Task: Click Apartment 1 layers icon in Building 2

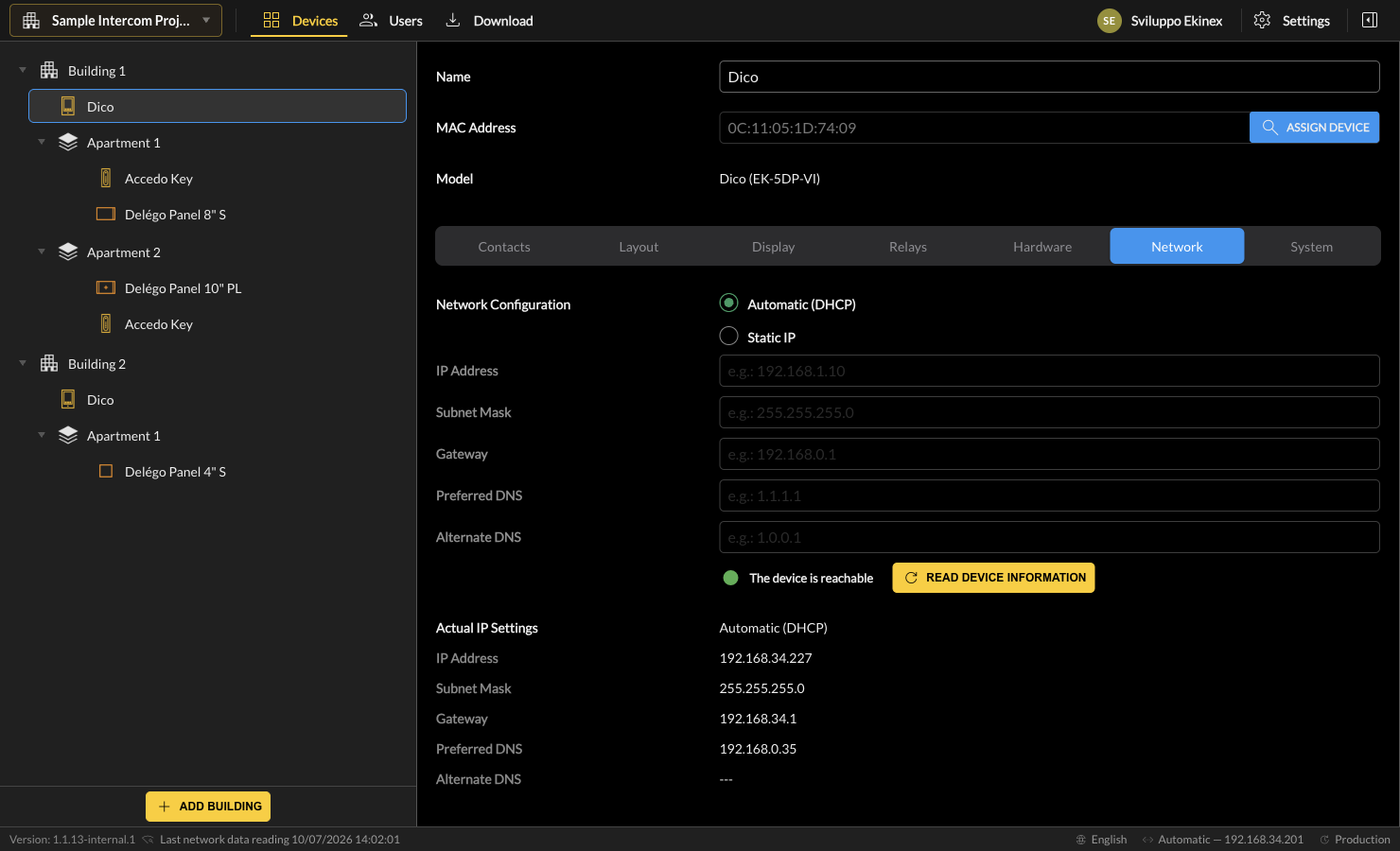Action: point(68,435)
